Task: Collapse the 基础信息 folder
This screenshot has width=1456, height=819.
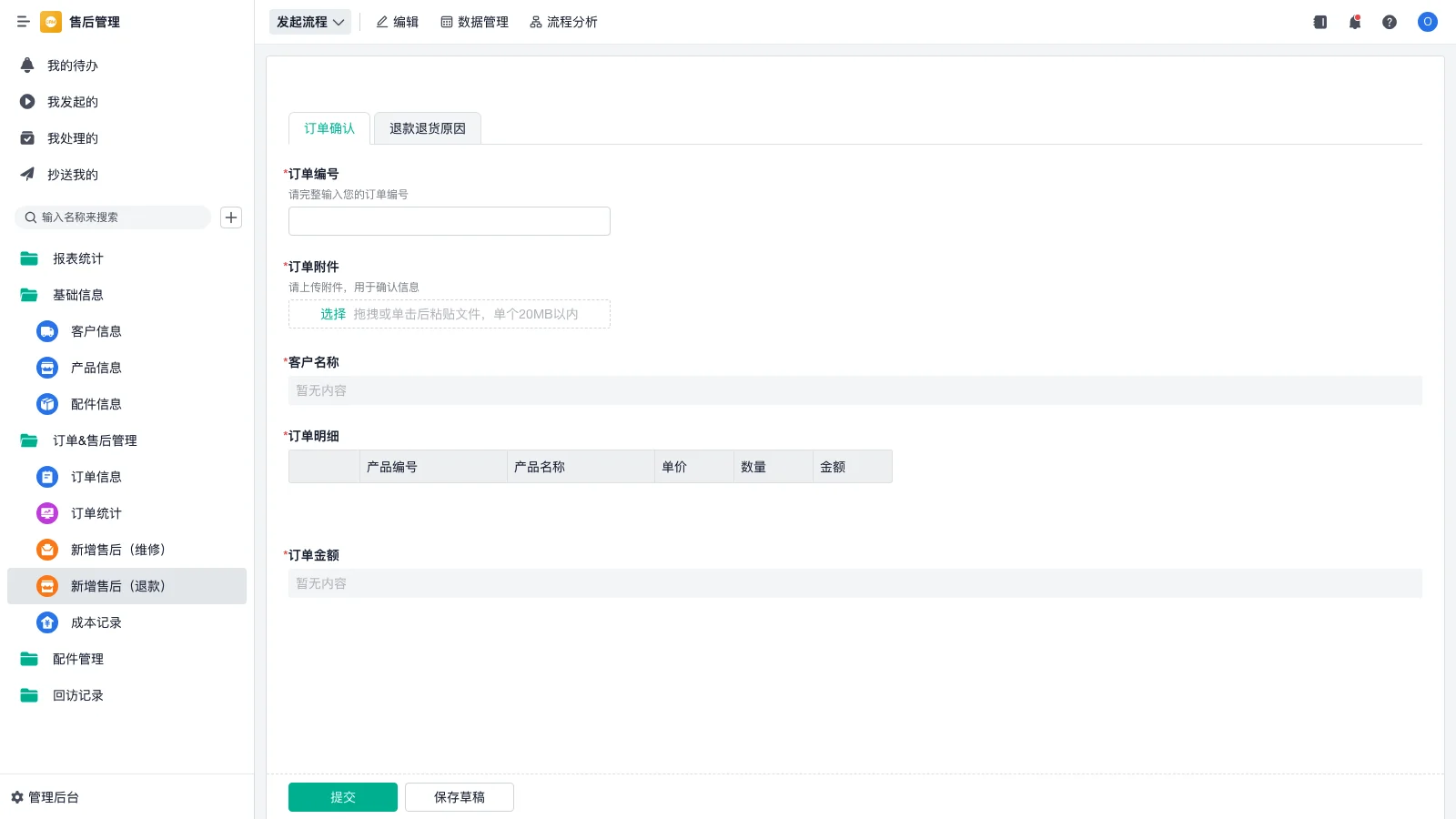Action: [x=77, y=295]
